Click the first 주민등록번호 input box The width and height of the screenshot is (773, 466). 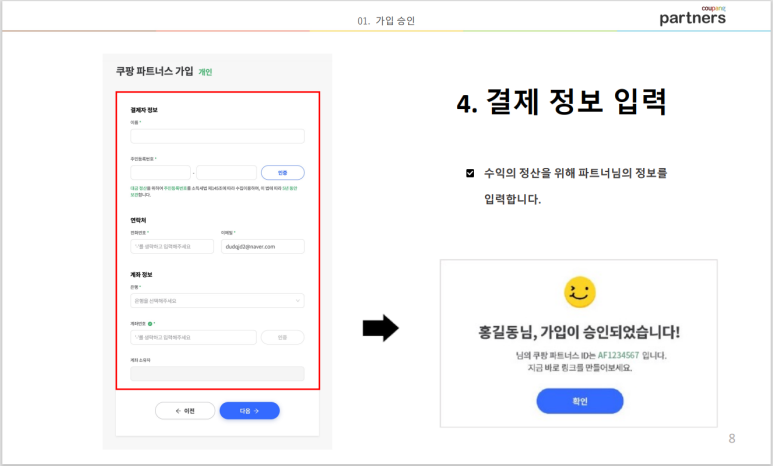(x=160, y=173)
